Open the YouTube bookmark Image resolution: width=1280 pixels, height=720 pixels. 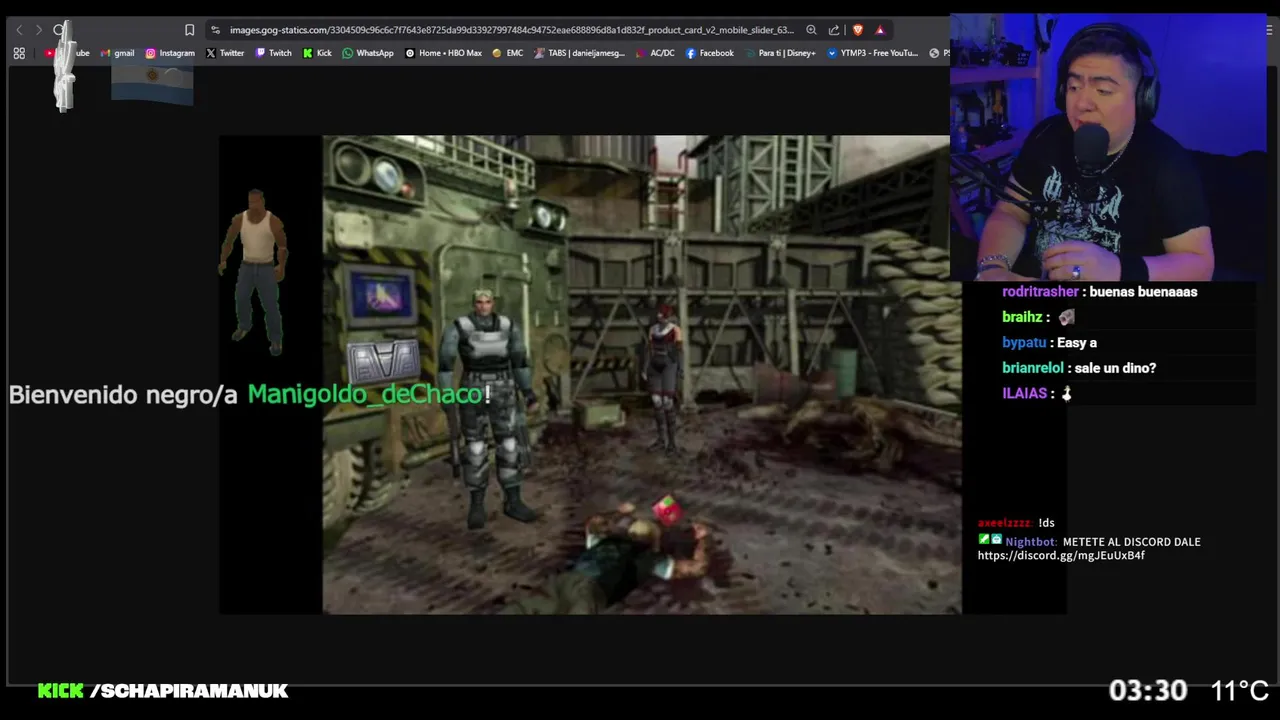(x=68, y=53)
